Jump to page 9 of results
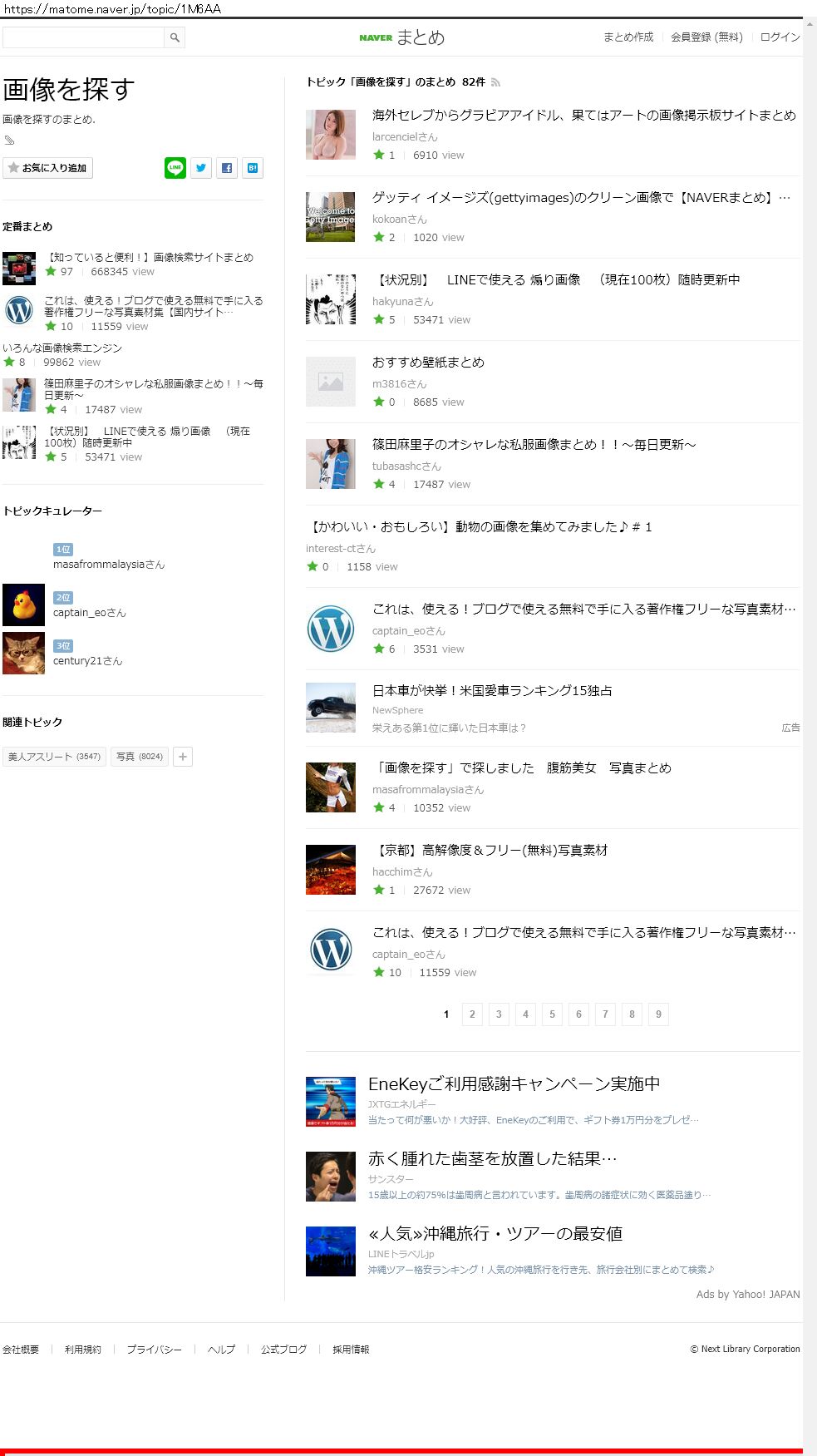817x1456 pixels. point(658,1014)
